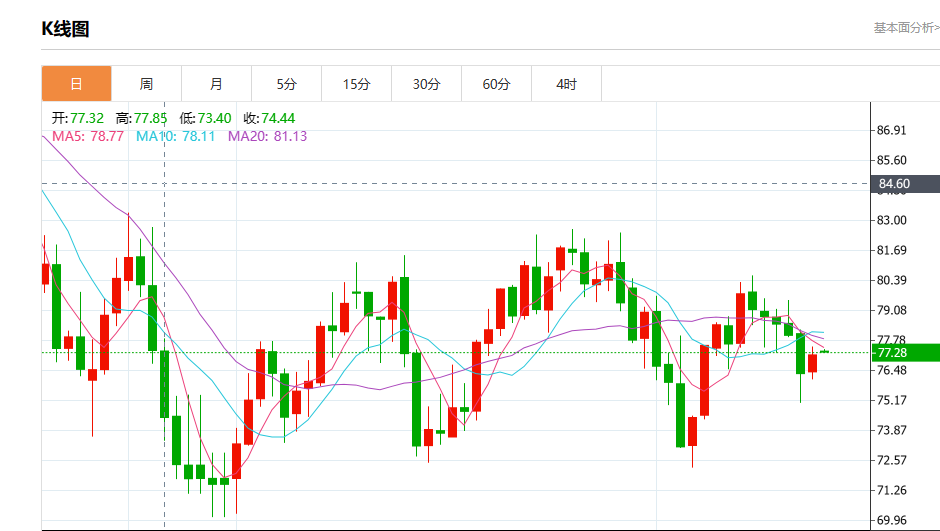Click the MA5 indicator label
Image resolution: width=940 pixels, height=531 pixels.
(87, 136)
